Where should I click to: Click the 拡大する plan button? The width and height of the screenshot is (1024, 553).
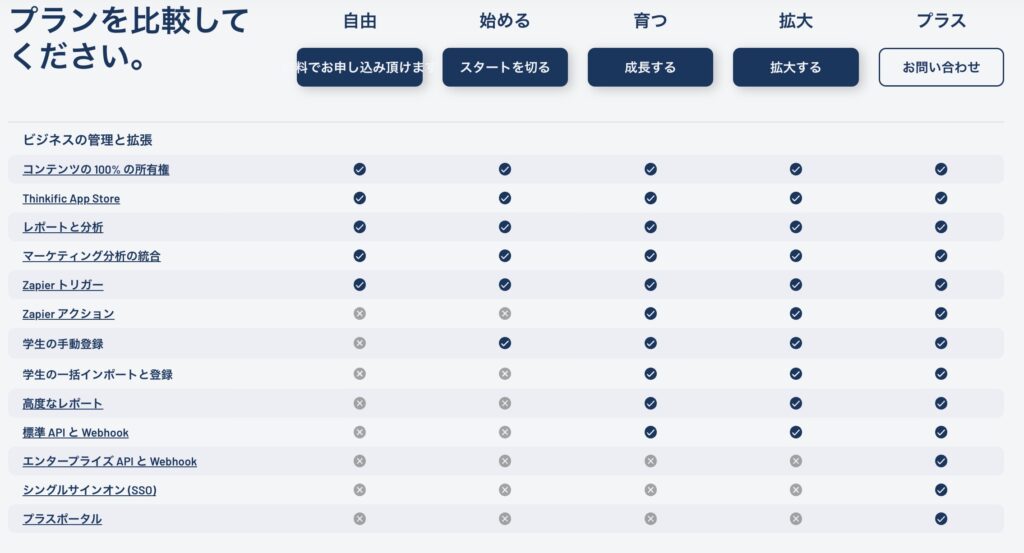795,67
